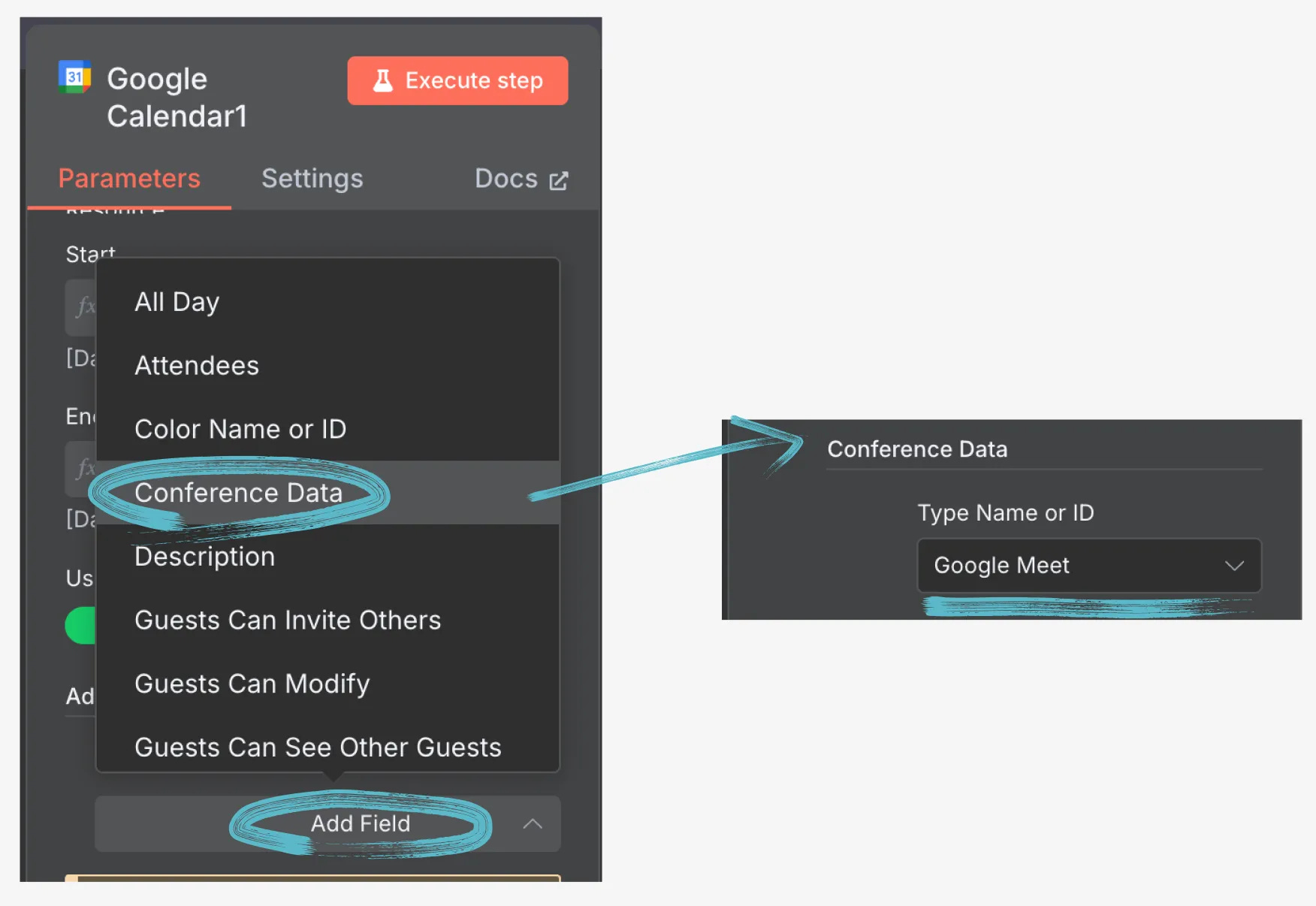Screen dimensions: 1316x906
Task: Open the Settings tab
Action: tap(312, 178)
